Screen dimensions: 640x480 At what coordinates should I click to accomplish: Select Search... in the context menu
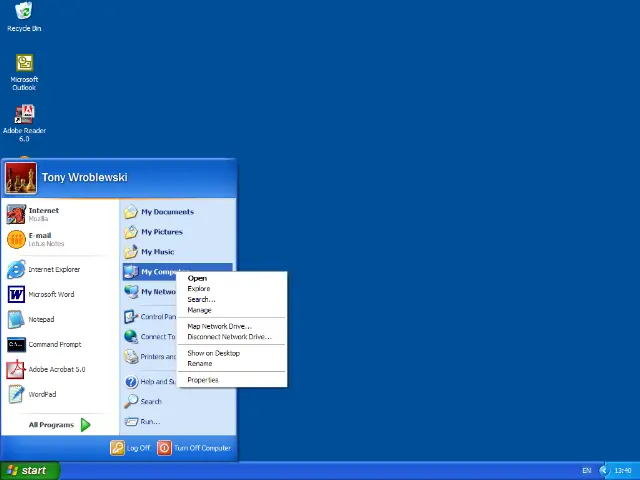click(232, 299)
